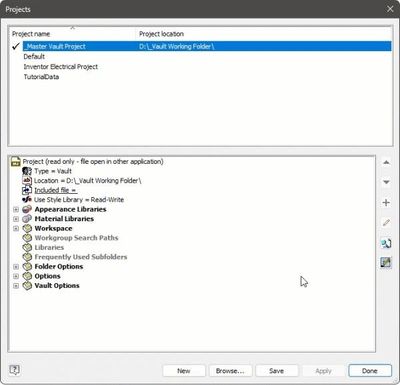This screenshot has height=385, width=400.
Task: Select the Libraries label
Action: point(49,248)
